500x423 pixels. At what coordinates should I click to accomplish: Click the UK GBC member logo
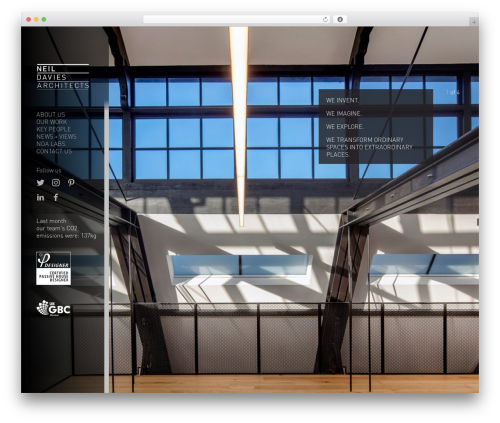53,308
